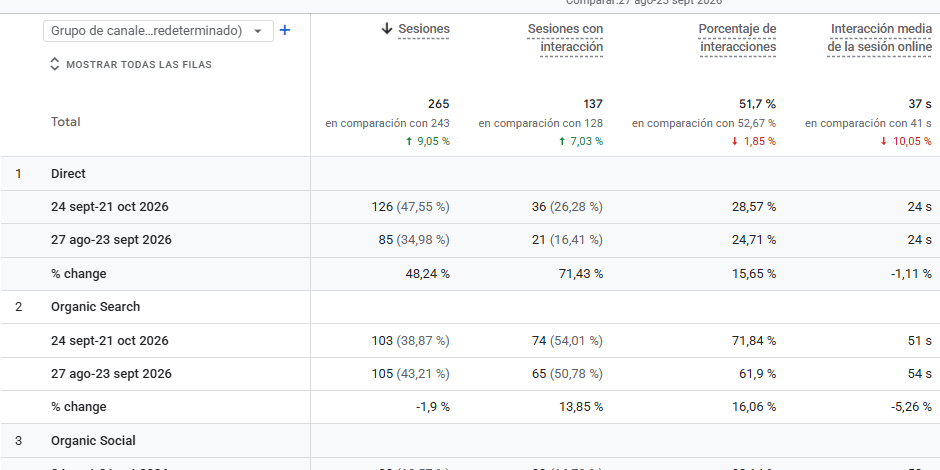This screenshot has height=470, width=940.
Task: Select the Organic Search channel row
Action: tap(470, 307)
